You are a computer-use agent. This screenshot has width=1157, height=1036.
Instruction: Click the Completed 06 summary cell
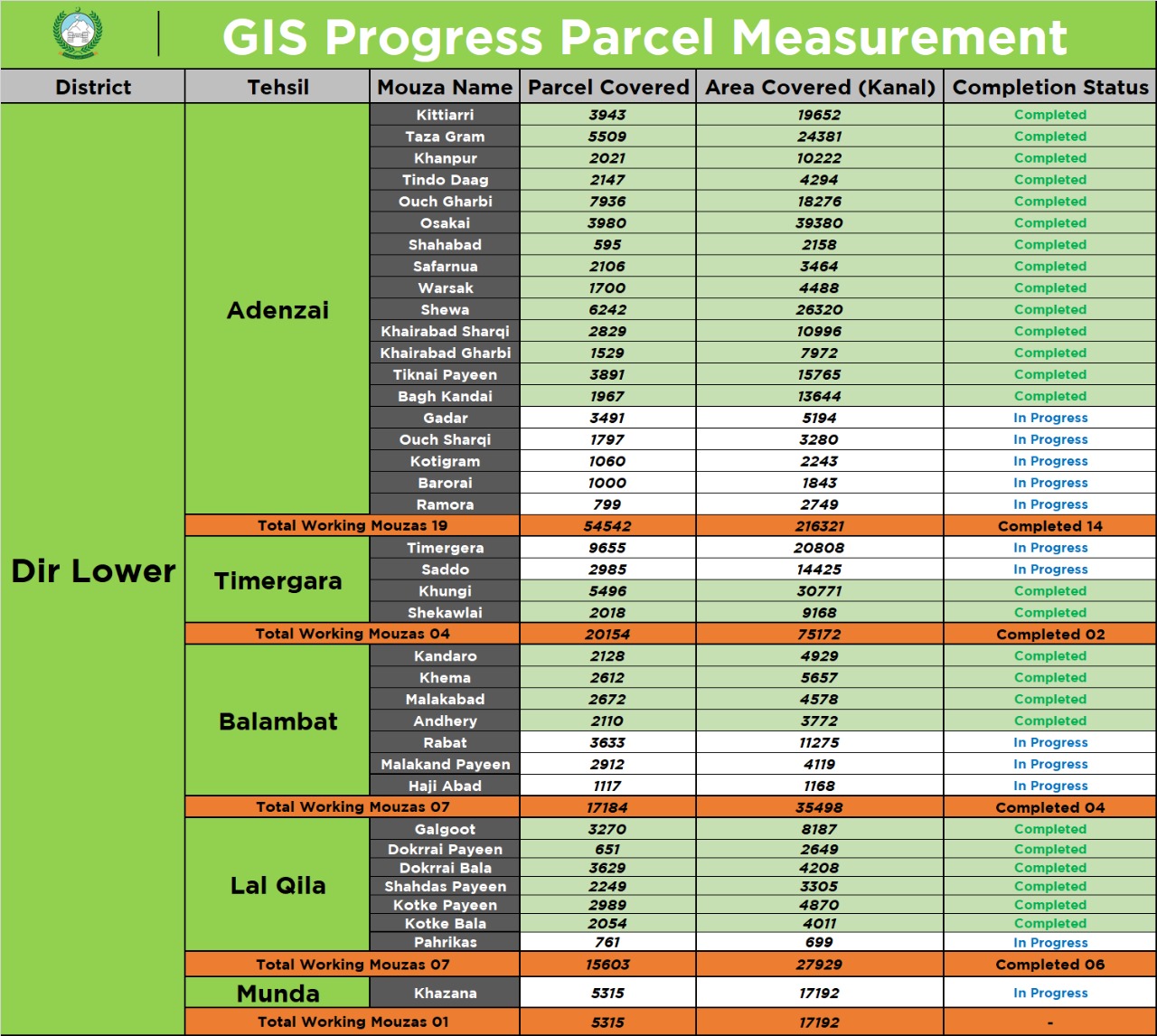pyautogui.click(x=1050, y=965)
